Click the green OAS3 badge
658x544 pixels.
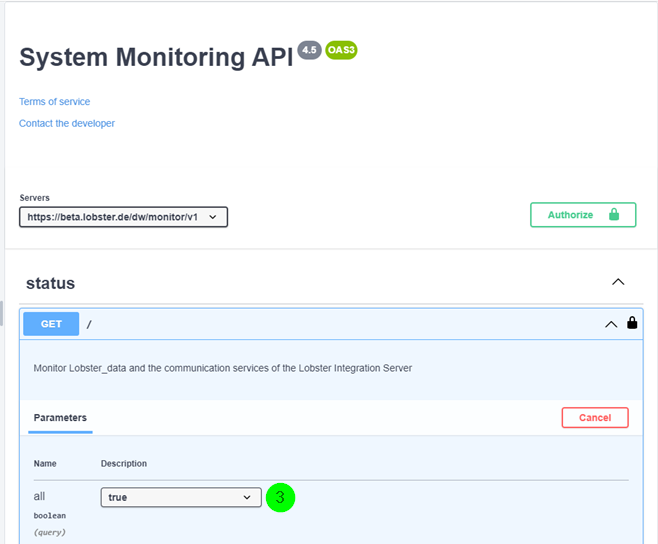(341, 51)
